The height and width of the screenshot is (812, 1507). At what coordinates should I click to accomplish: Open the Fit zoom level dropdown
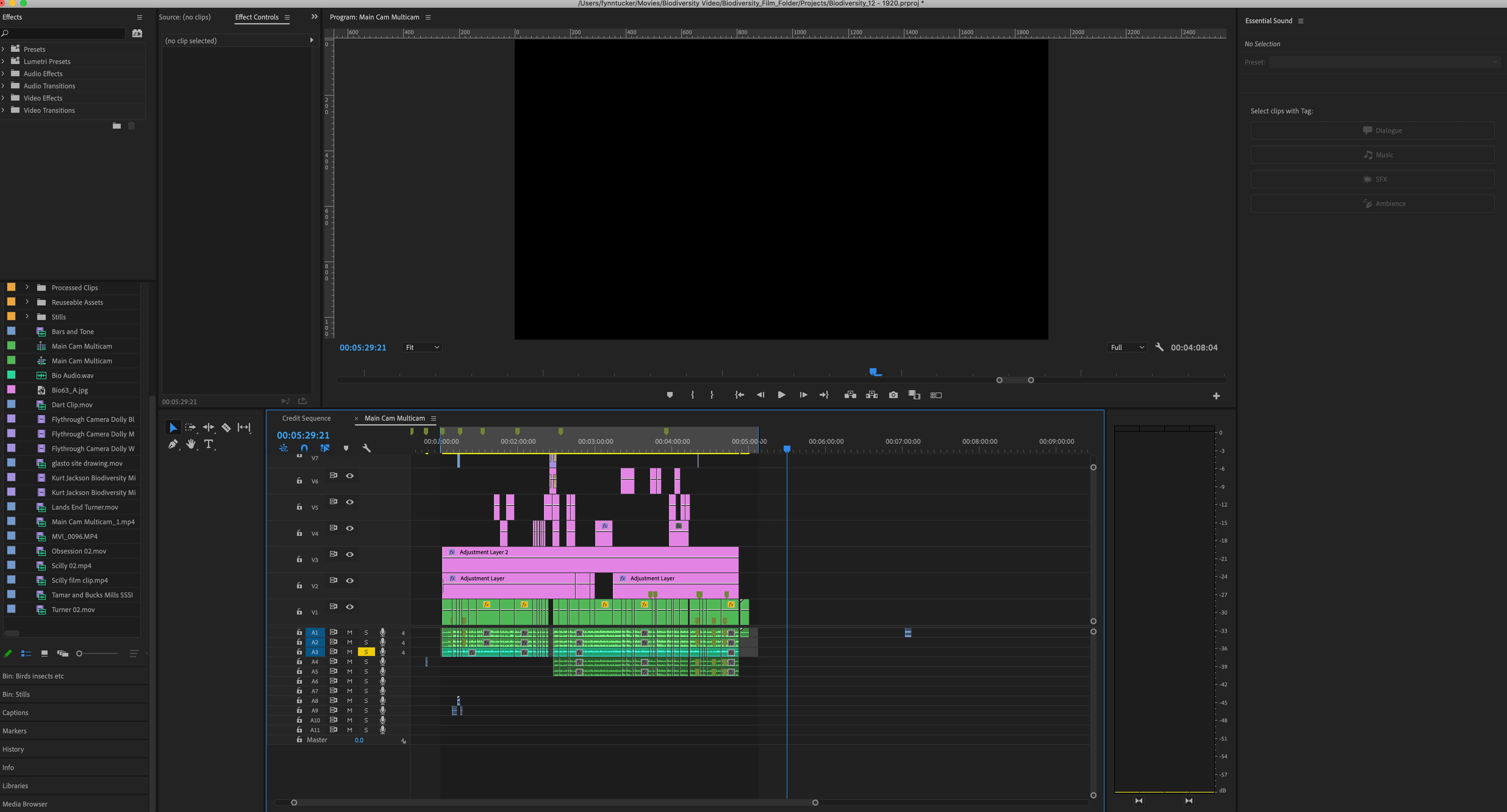pyautogui.click(x=422, y=347)
